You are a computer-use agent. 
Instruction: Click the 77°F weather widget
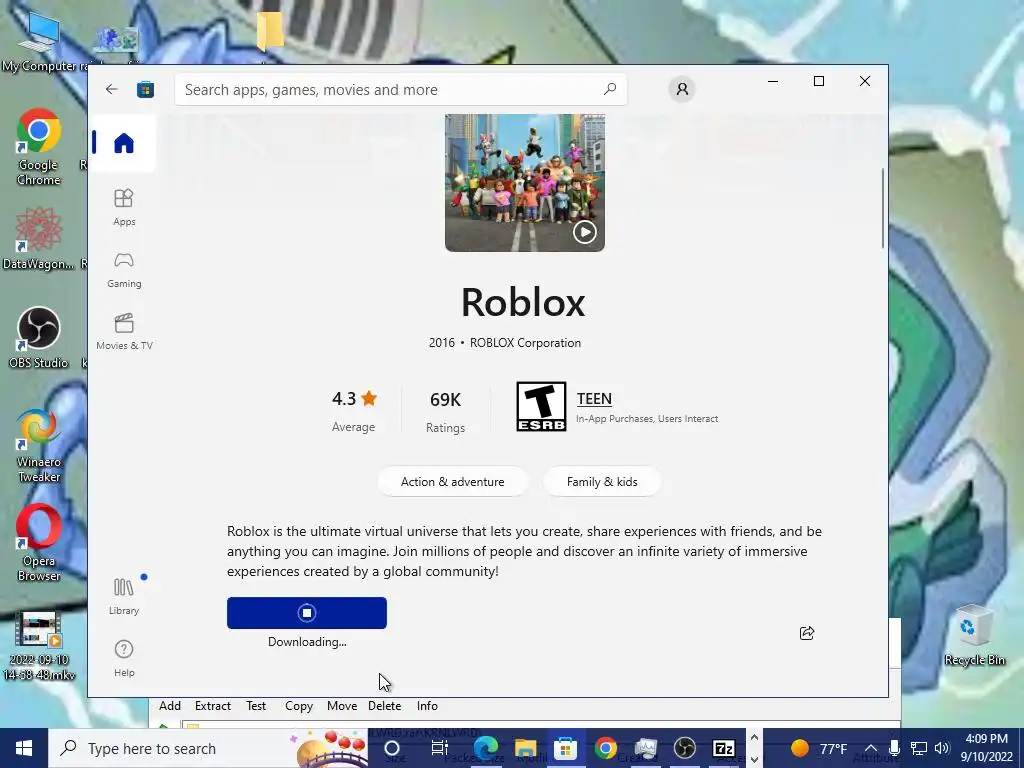(819, 748)
